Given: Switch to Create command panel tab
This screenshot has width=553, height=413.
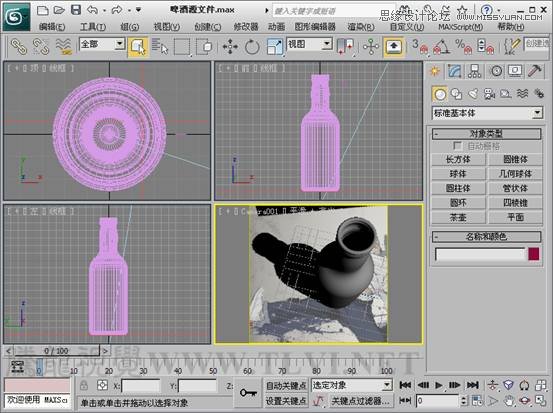Looking at the screenshot, I should pos(435,71).
